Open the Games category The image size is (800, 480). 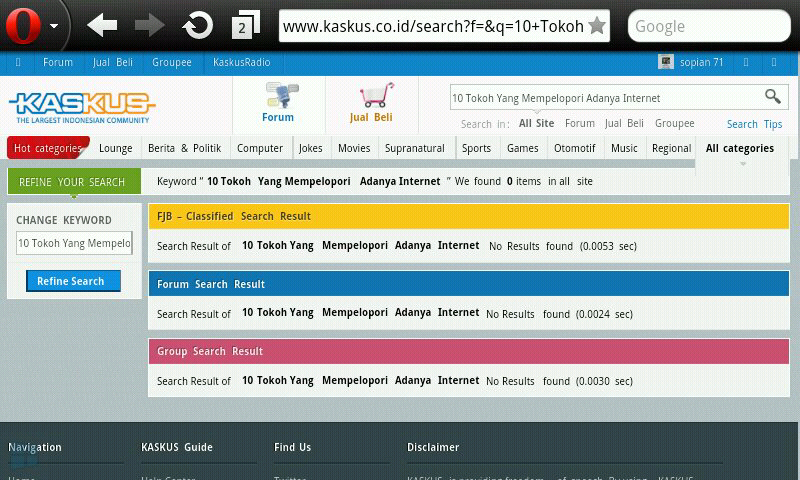522,148
